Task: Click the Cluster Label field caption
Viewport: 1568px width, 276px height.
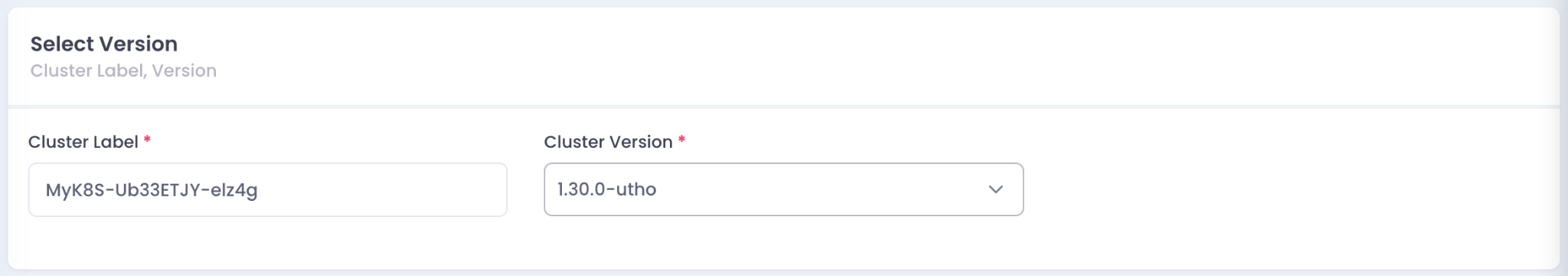Action: pos(83,142)
